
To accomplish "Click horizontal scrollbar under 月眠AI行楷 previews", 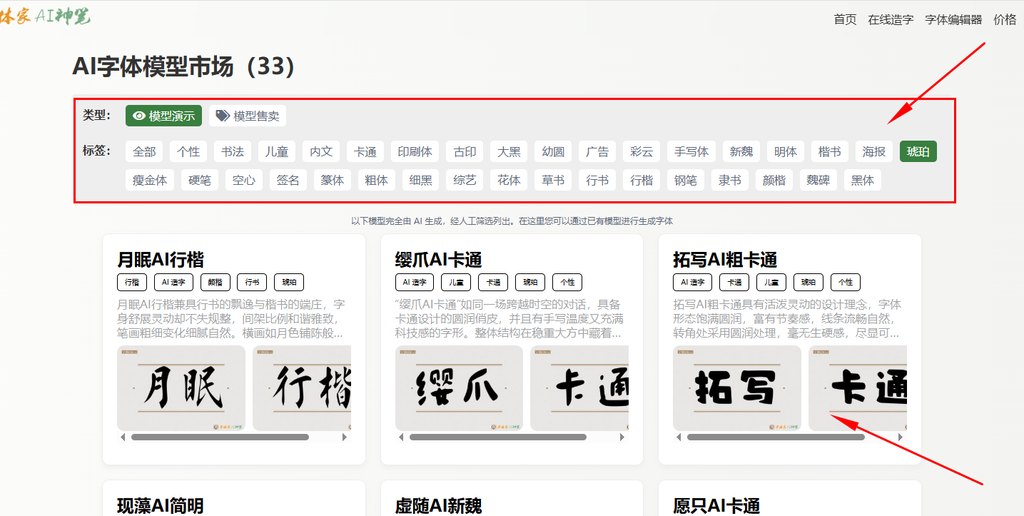I will 220,437.
